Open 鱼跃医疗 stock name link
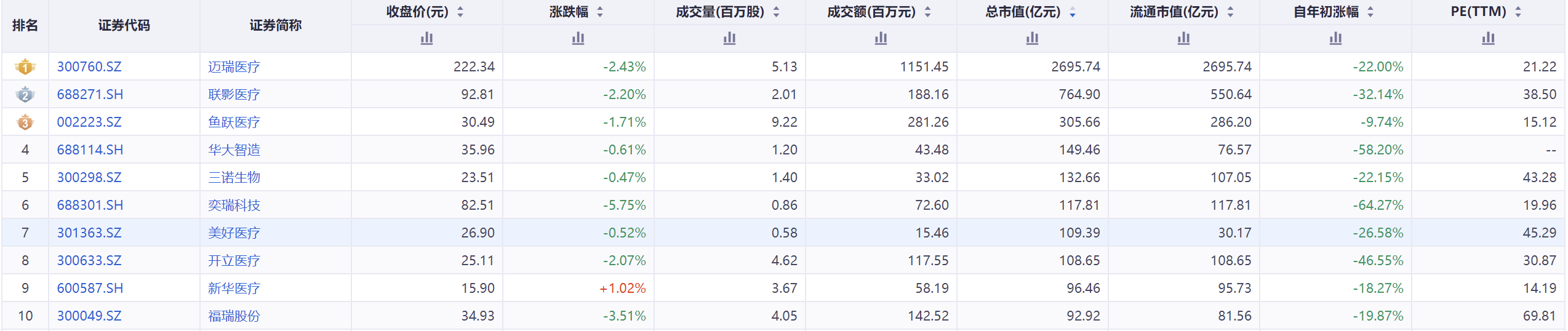 [234, 122]
